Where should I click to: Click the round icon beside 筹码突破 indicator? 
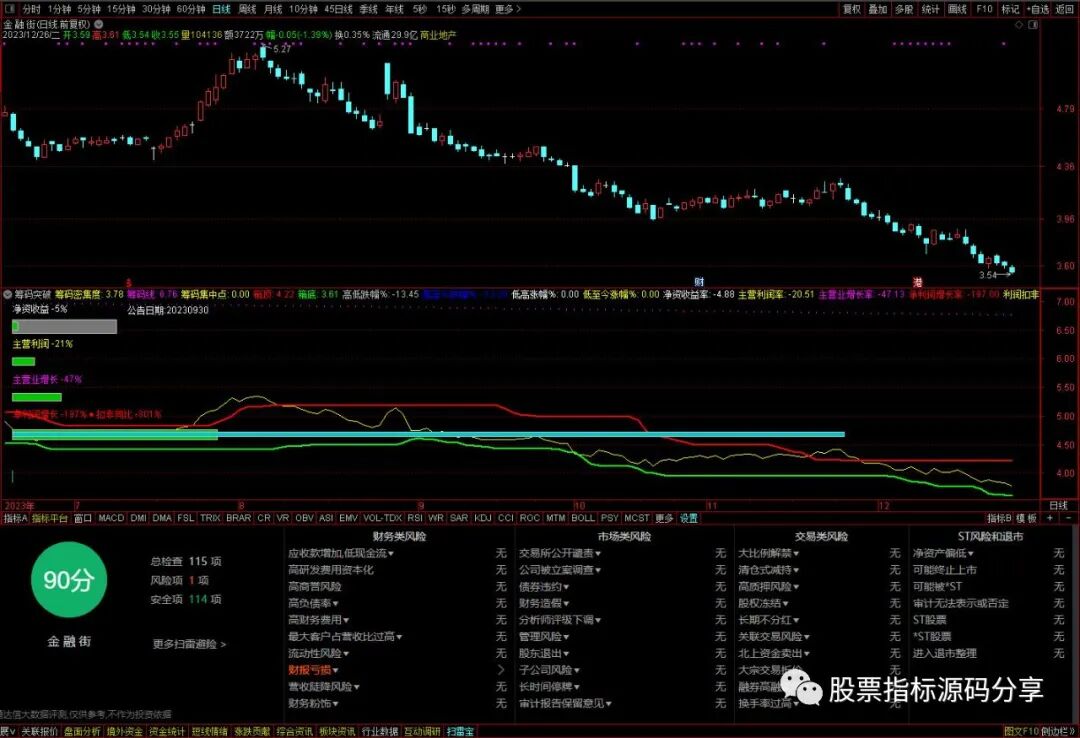pos(8,294)
